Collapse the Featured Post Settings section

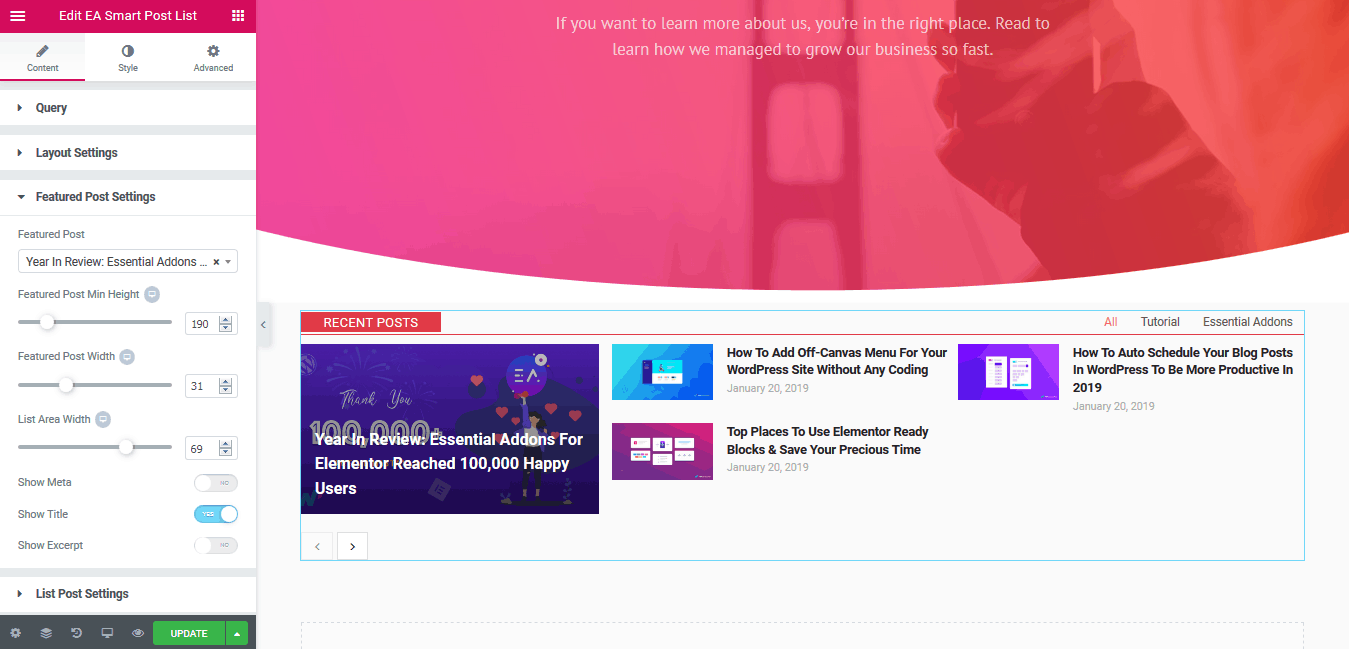[128, 197]
